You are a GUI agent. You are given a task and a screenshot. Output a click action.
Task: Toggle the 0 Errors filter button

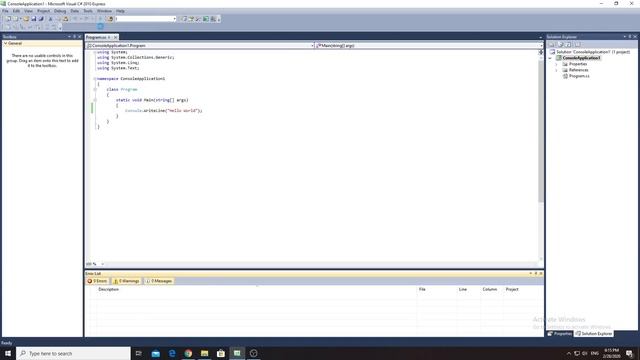(98, 281)
